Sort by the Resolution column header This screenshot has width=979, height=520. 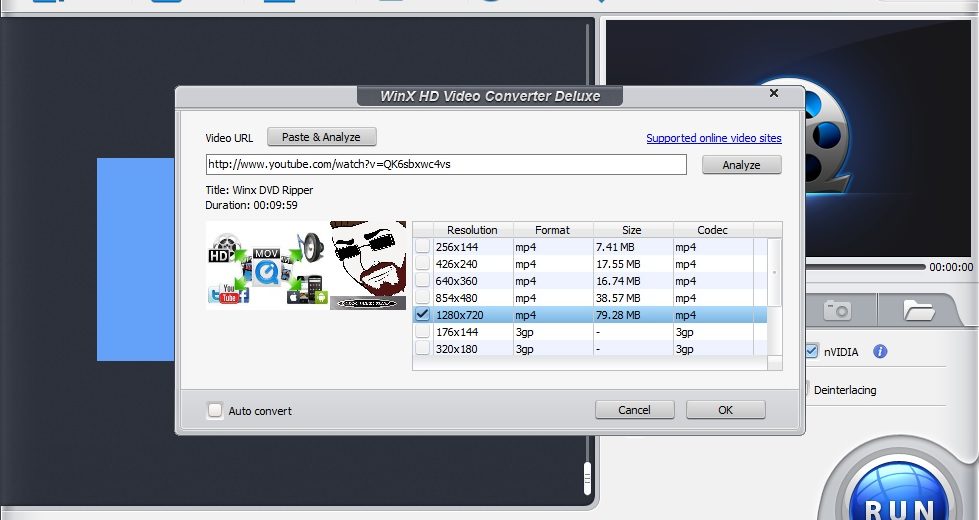coord(473,230)
